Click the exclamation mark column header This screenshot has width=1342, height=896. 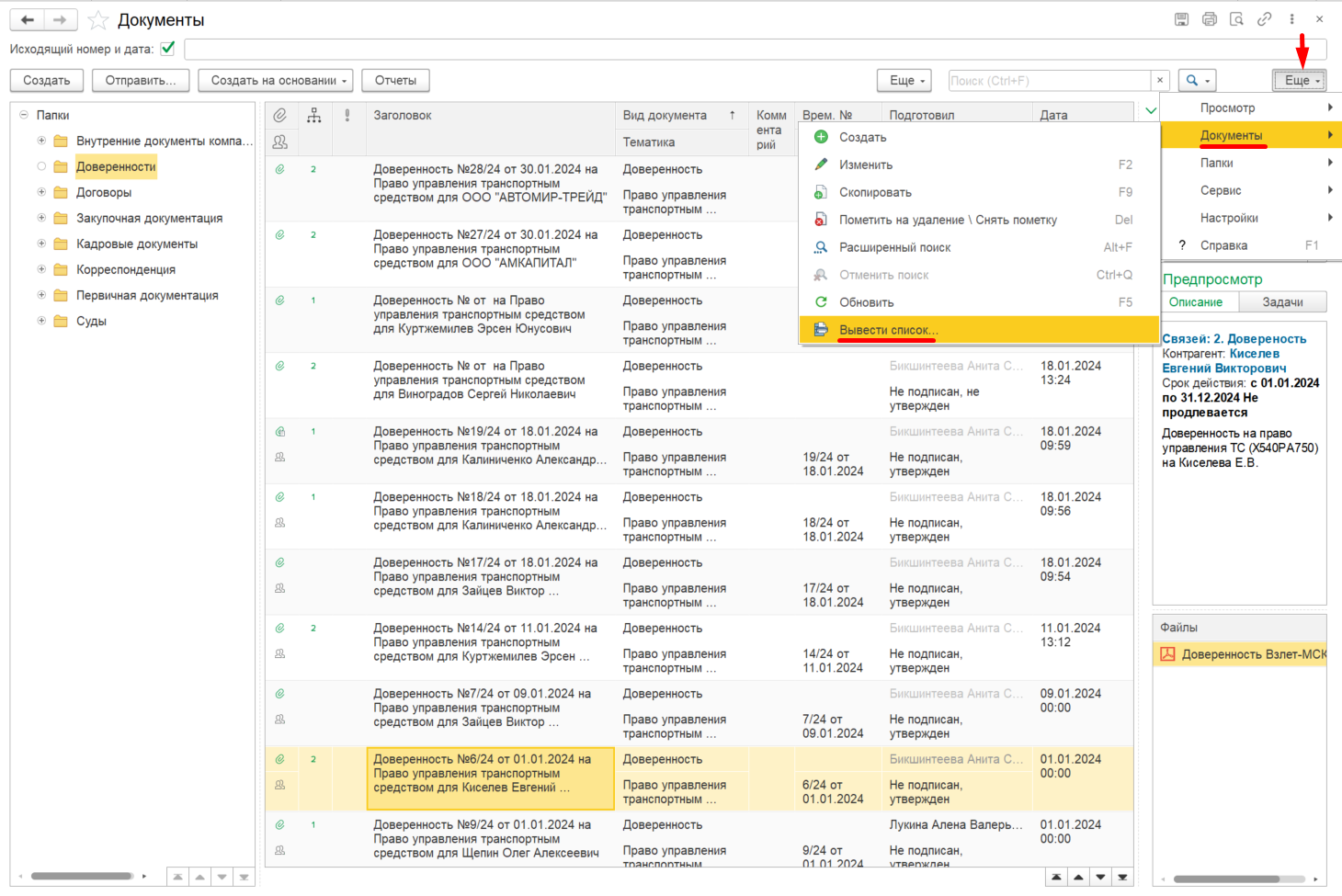[x=347, y=115]
